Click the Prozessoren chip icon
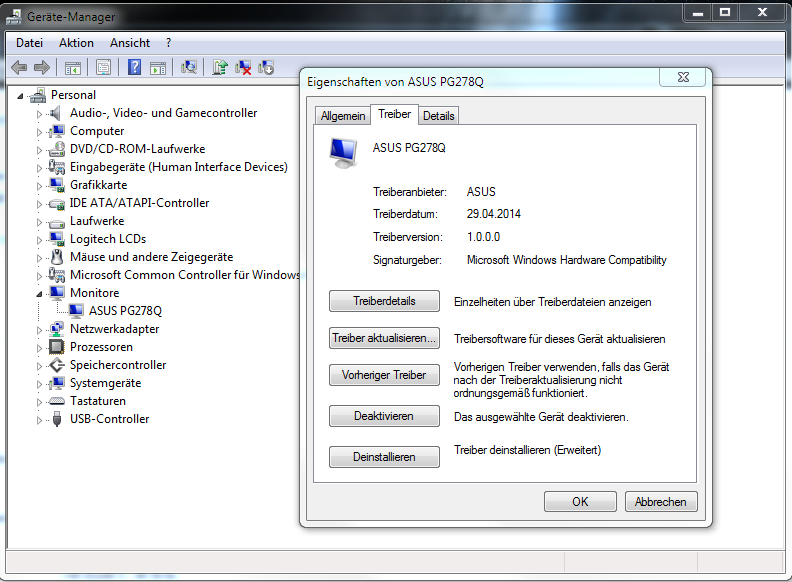The width and height of the screenshot is (792, 582). tap(56, 347)
